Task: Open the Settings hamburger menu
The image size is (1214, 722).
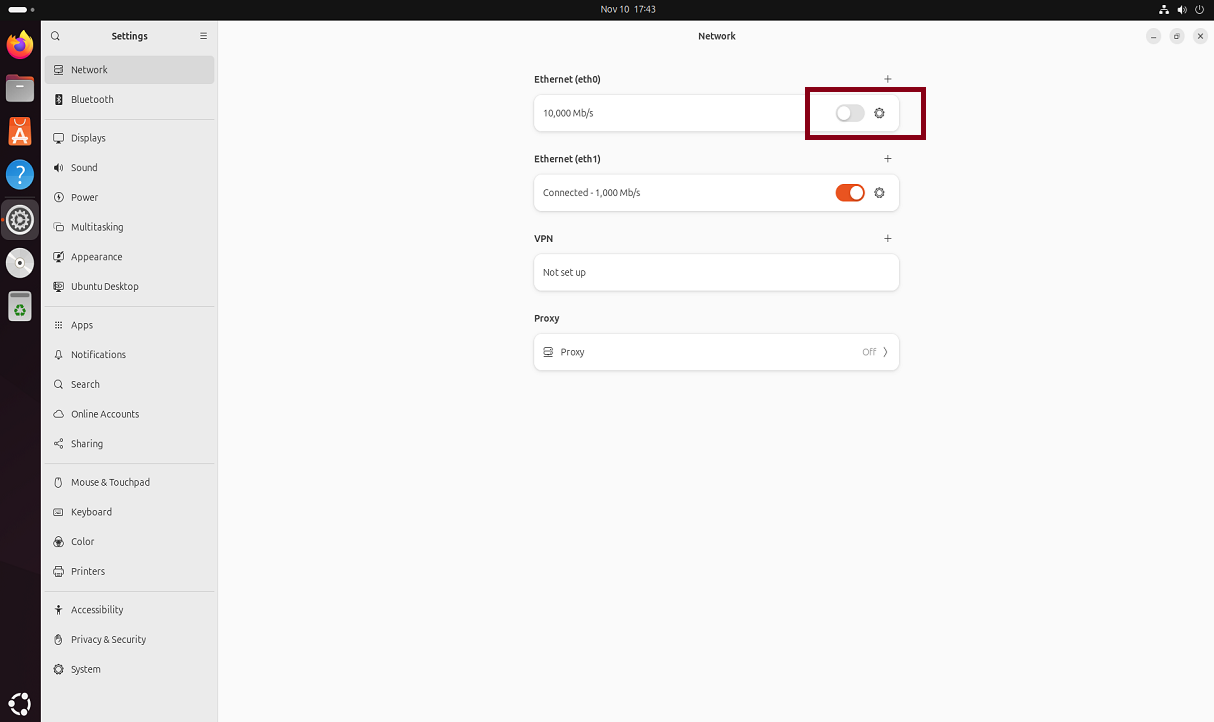Action: tap(203, 36)
